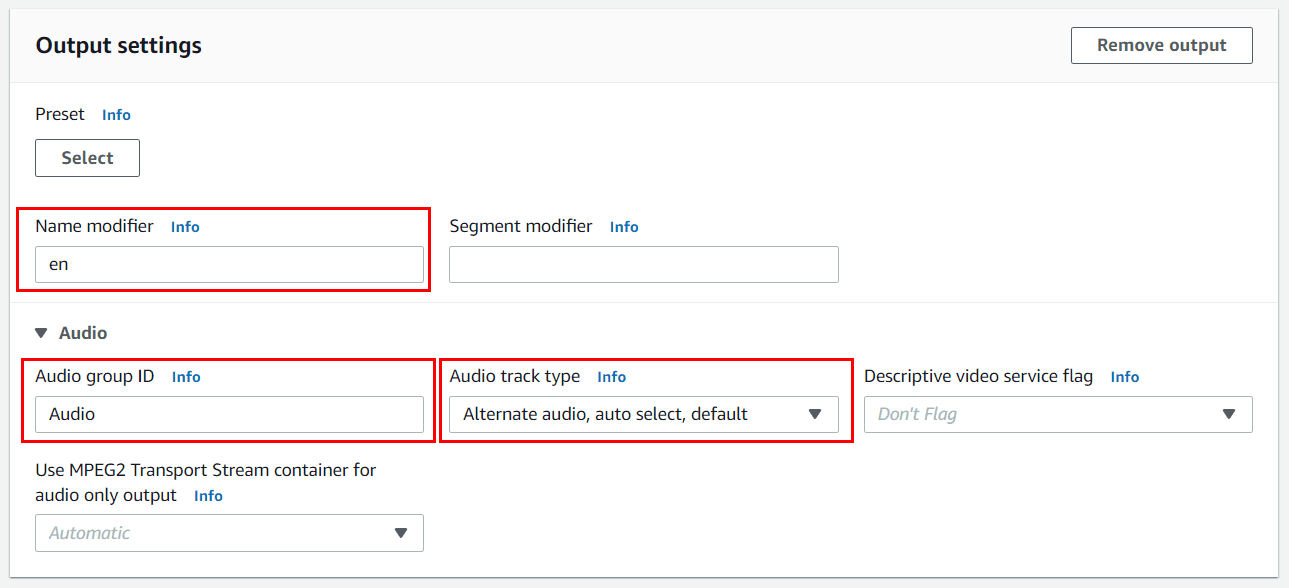Click the Audio group ID input field

(x=229, y=414)
